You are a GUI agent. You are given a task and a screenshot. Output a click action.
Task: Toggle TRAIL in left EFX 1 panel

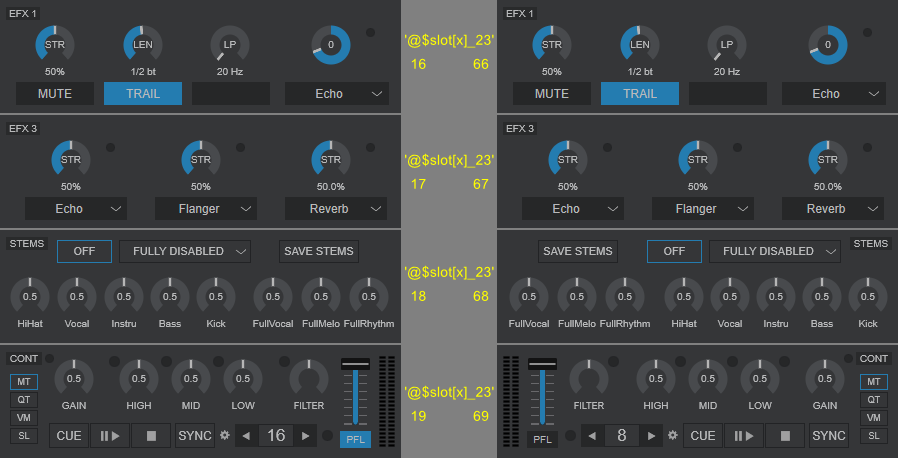click(x=143, y=93)
